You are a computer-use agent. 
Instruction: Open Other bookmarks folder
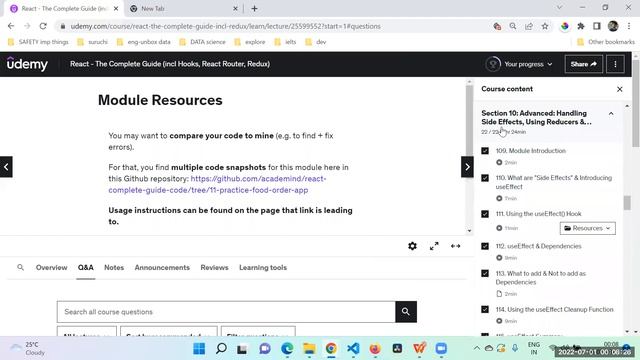point(606,42)
